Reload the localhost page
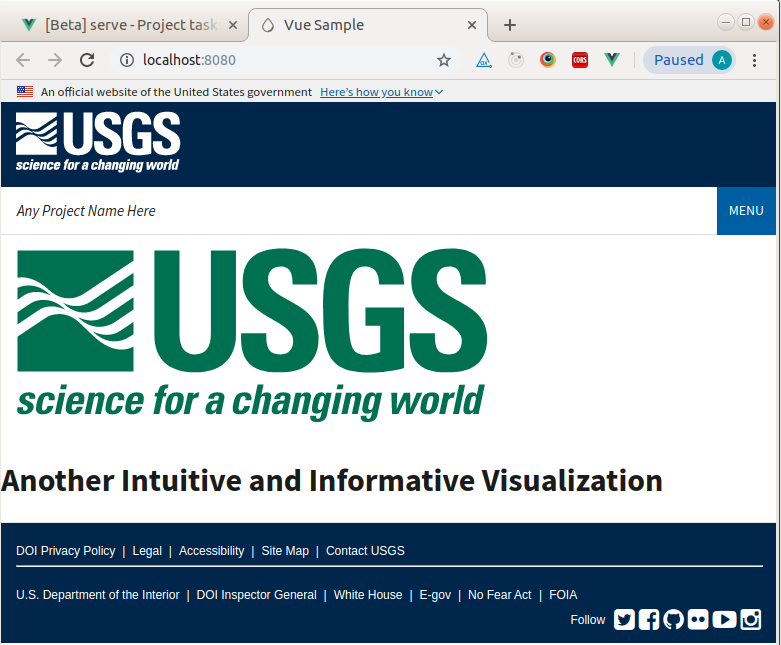This screenshot has width=781, height=645. (87, 60)
